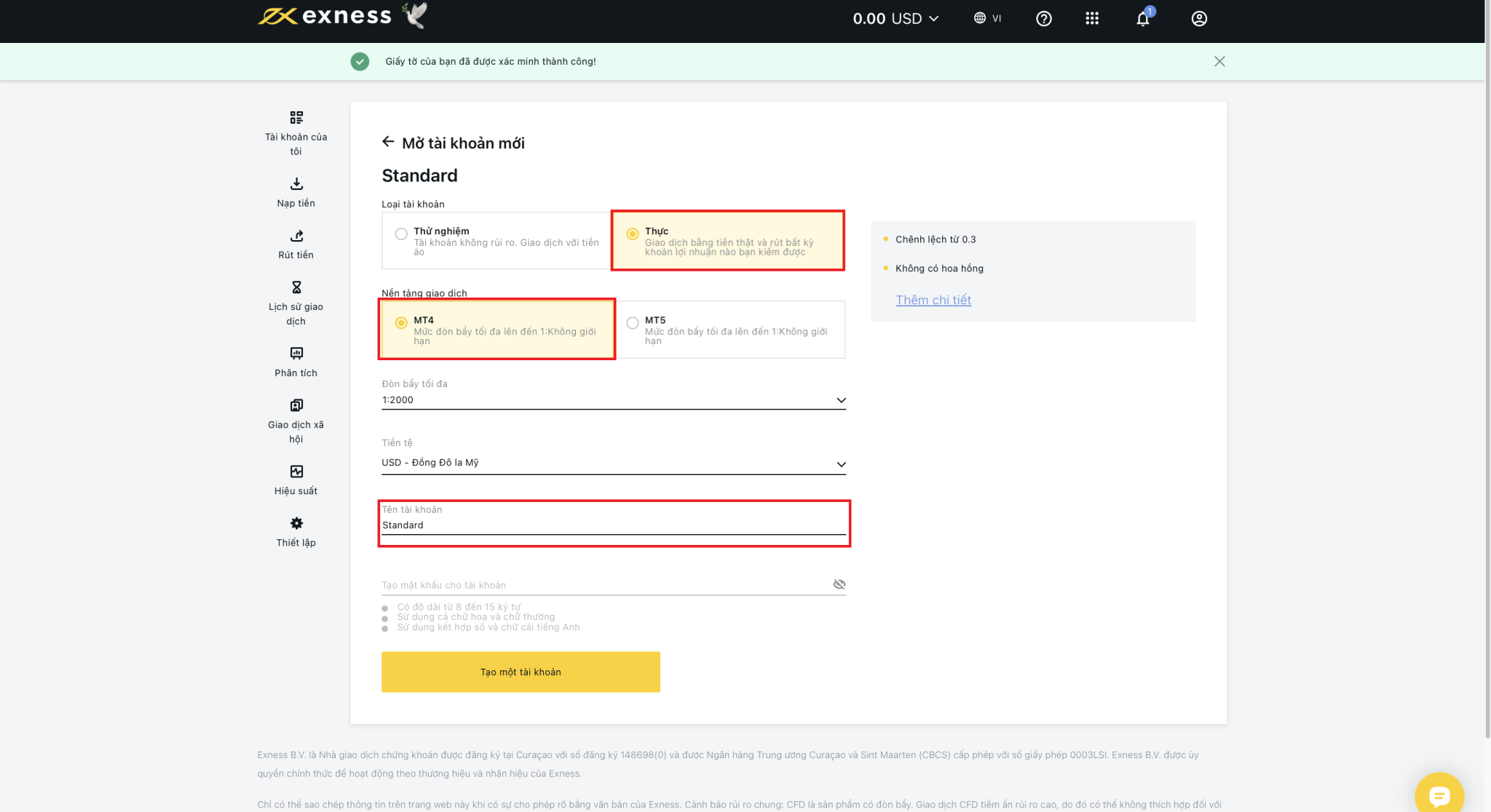Click the Không có hoa hồng text

pyautogui.click(x=939, y=268)
